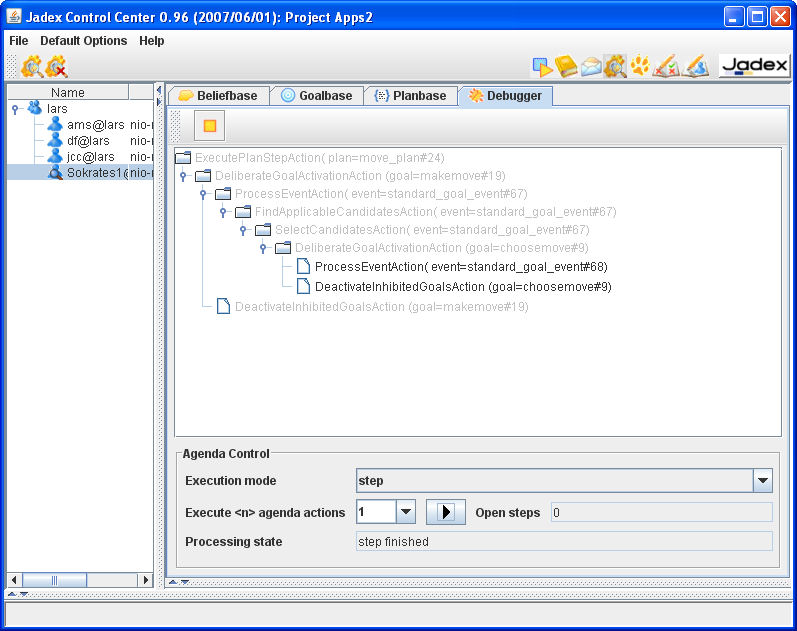
Task: Collapse FindApplicableCandidatesAction node
Action: [x=223, y=212]
